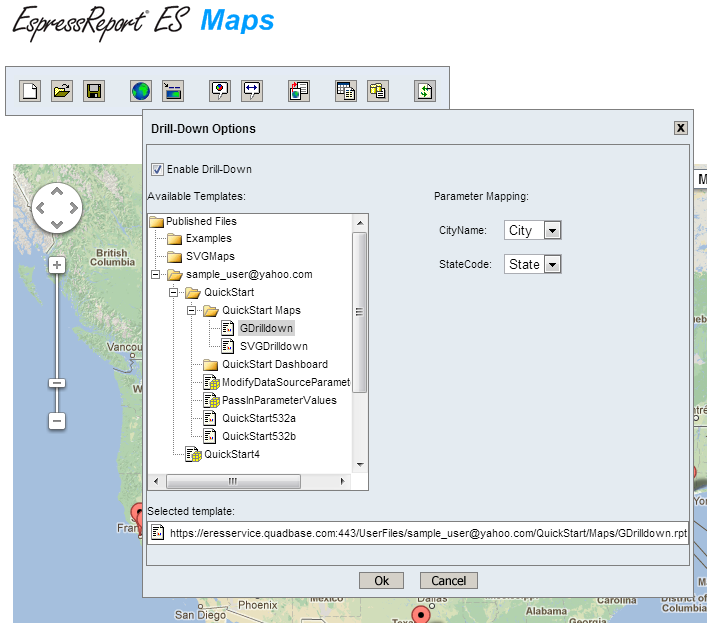Viewport: 707px width, 623px height.
Task: Click the EspressReport ES Maps logo
Action: coord(143,23)
